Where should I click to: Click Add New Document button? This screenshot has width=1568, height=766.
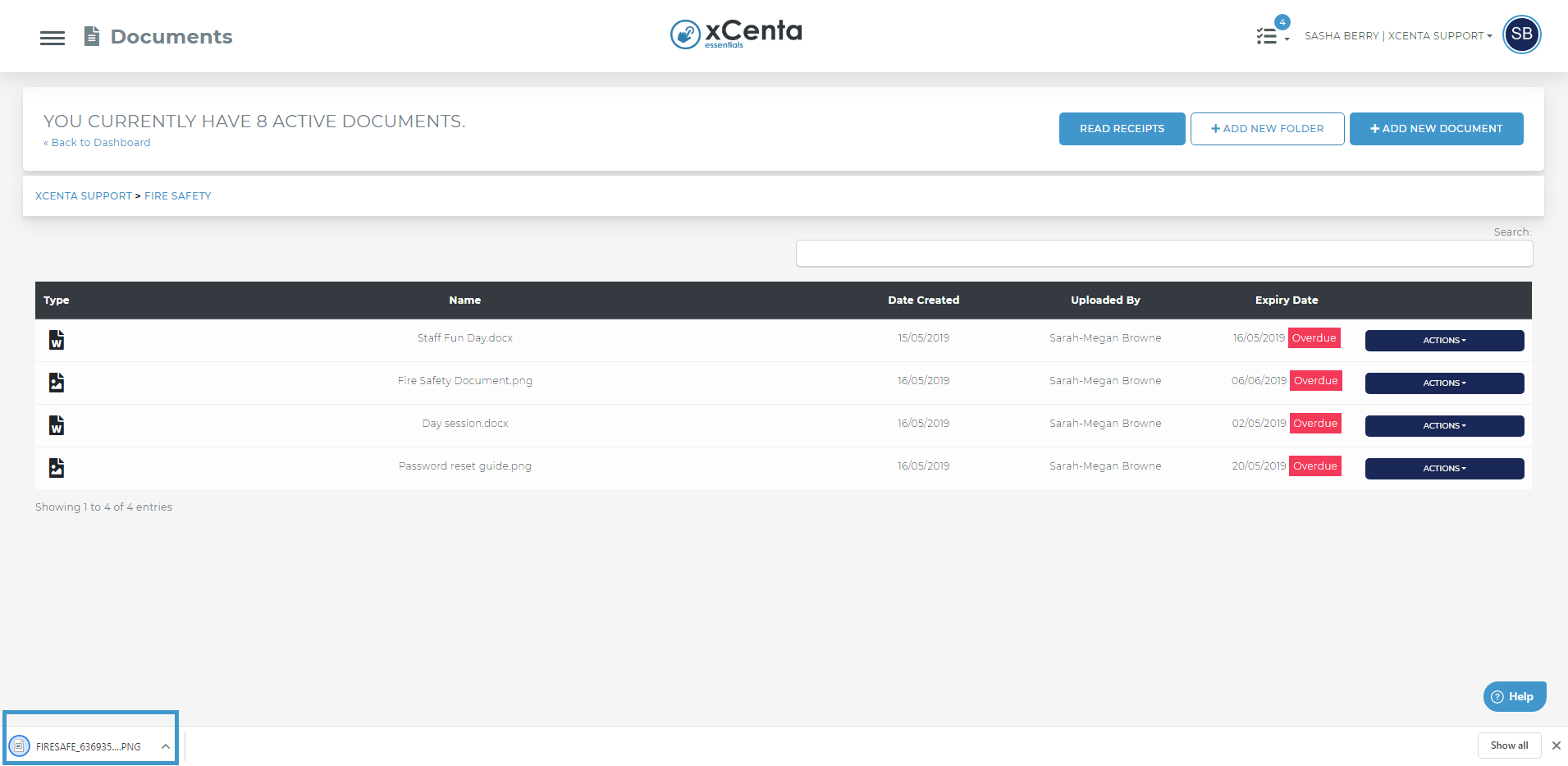click(1436, 129)
